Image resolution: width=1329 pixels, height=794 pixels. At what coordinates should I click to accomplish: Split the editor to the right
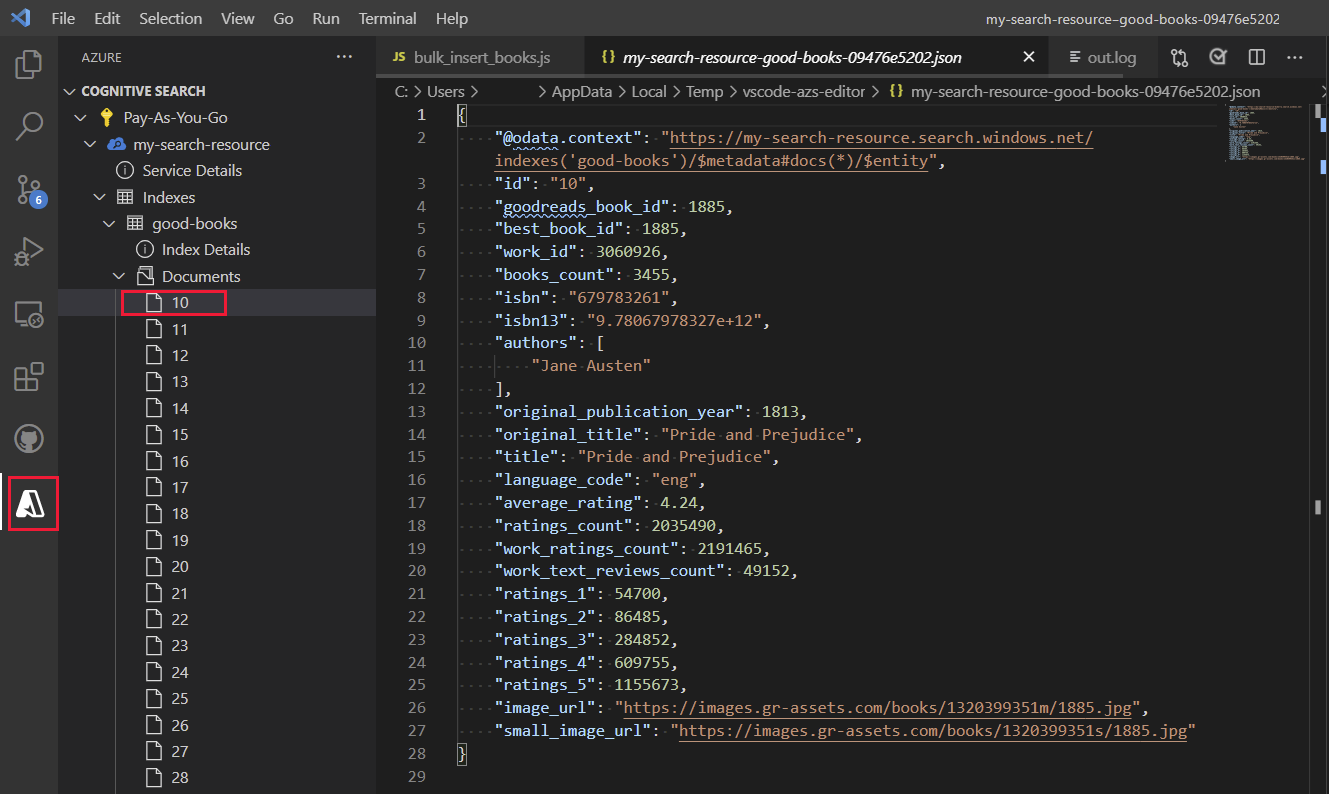(1257, 57)
